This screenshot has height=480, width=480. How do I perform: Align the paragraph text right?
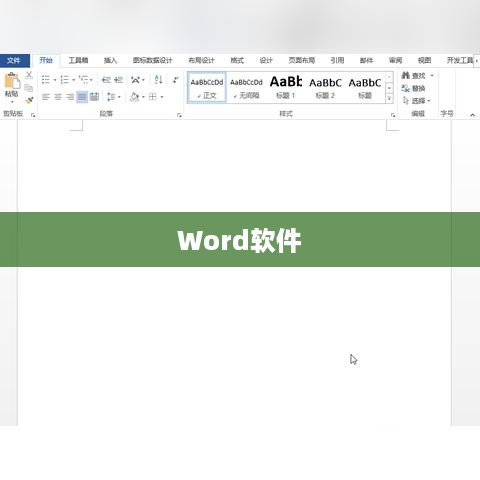point(70,97)
